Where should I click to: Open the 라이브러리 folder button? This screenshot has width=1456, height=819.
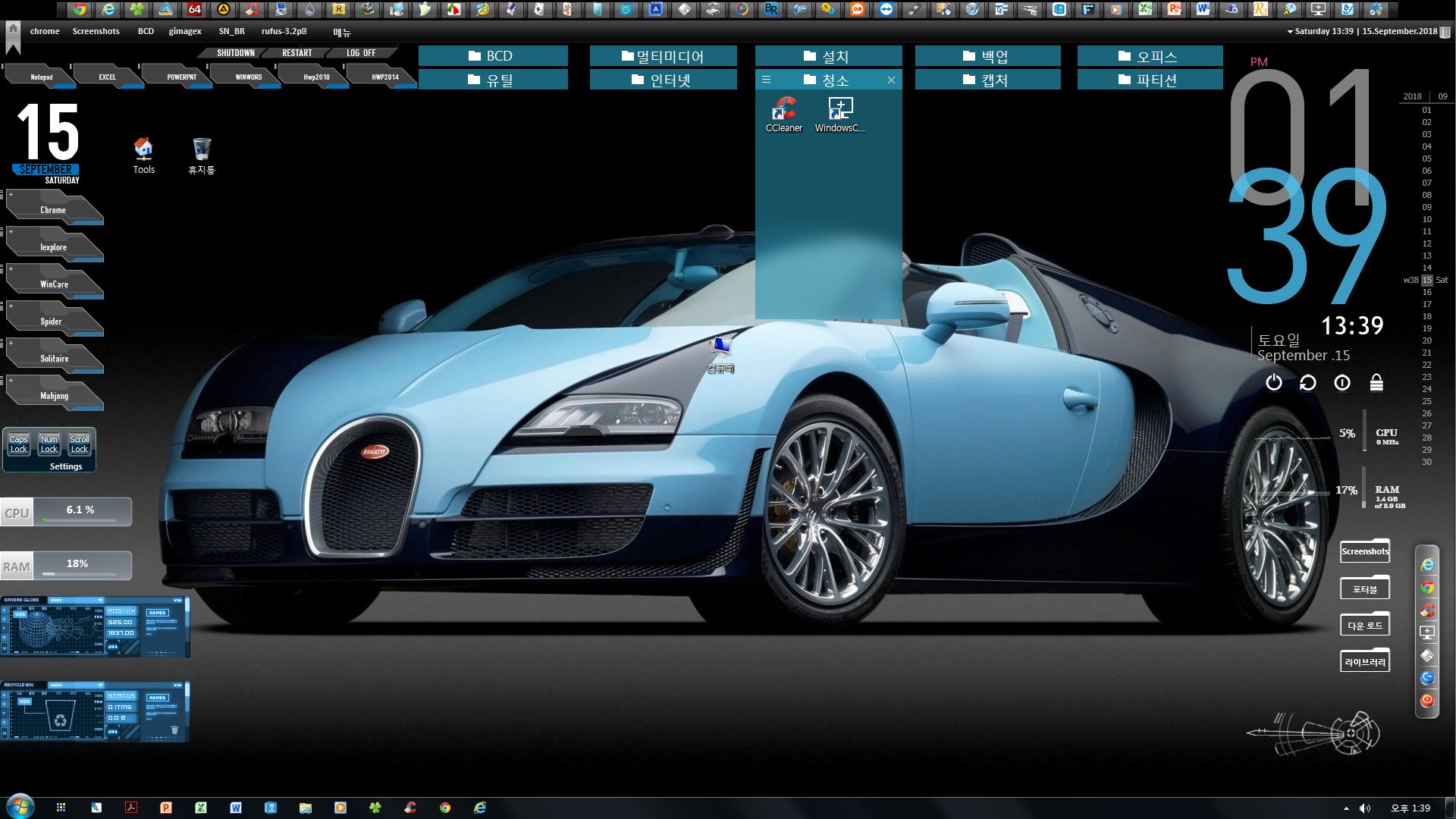1365,661
